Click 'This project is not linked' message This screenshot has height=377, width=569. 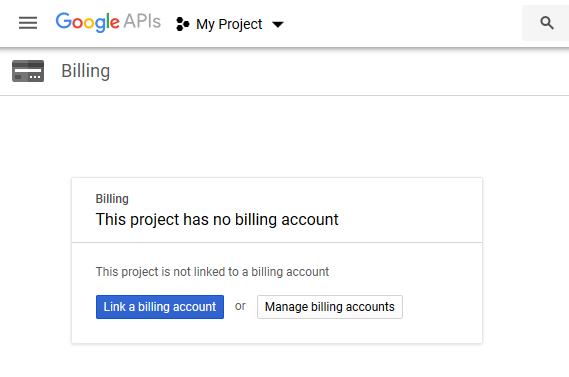(x=212, y=272)
